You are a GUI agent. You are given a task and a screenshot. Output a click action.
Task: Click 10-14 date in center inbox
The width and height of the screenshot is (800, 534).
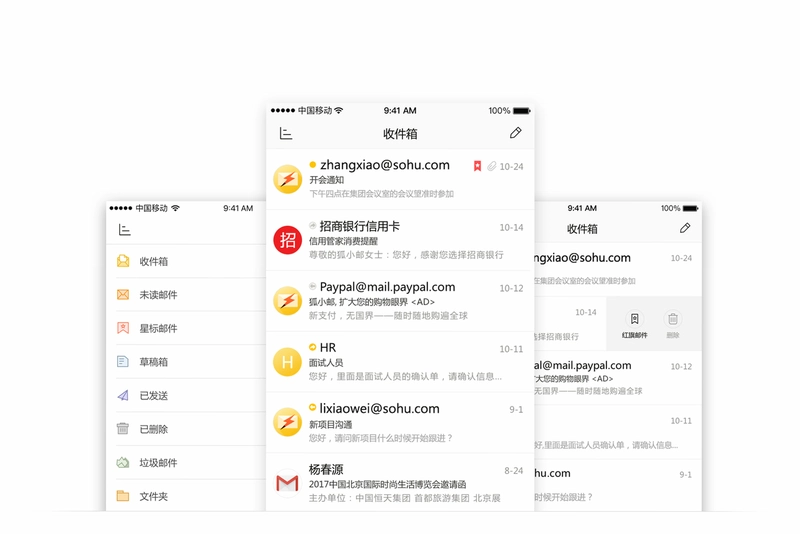pyautogui.click(x=511, y=227)
